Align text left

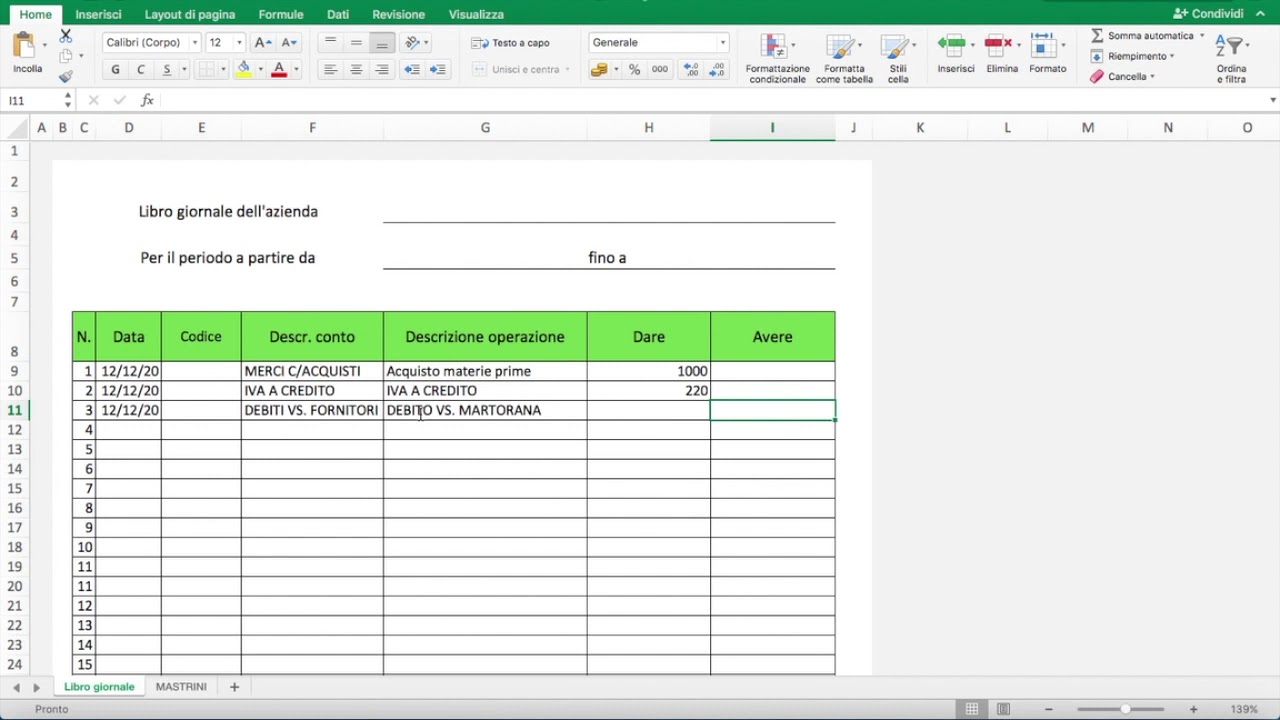(x=330, y=70)
